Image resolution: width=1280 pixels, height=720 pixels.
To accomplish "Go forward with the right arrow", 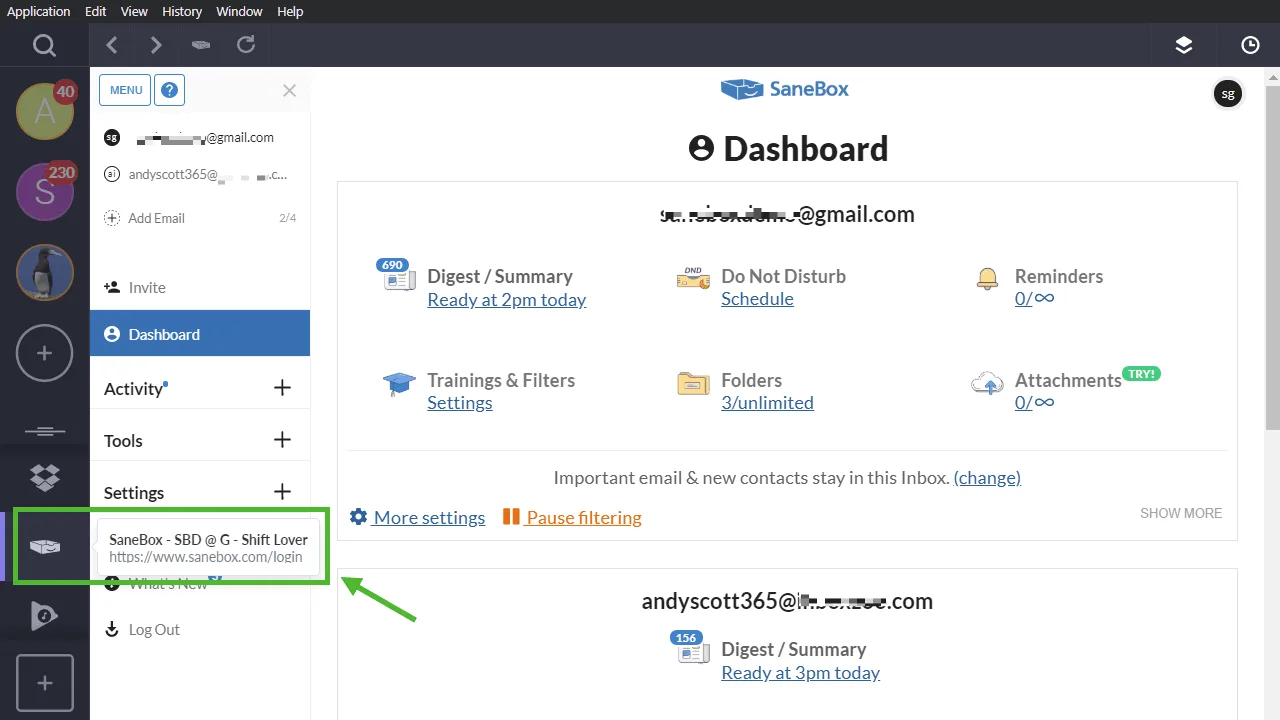I will pos(156,45).
